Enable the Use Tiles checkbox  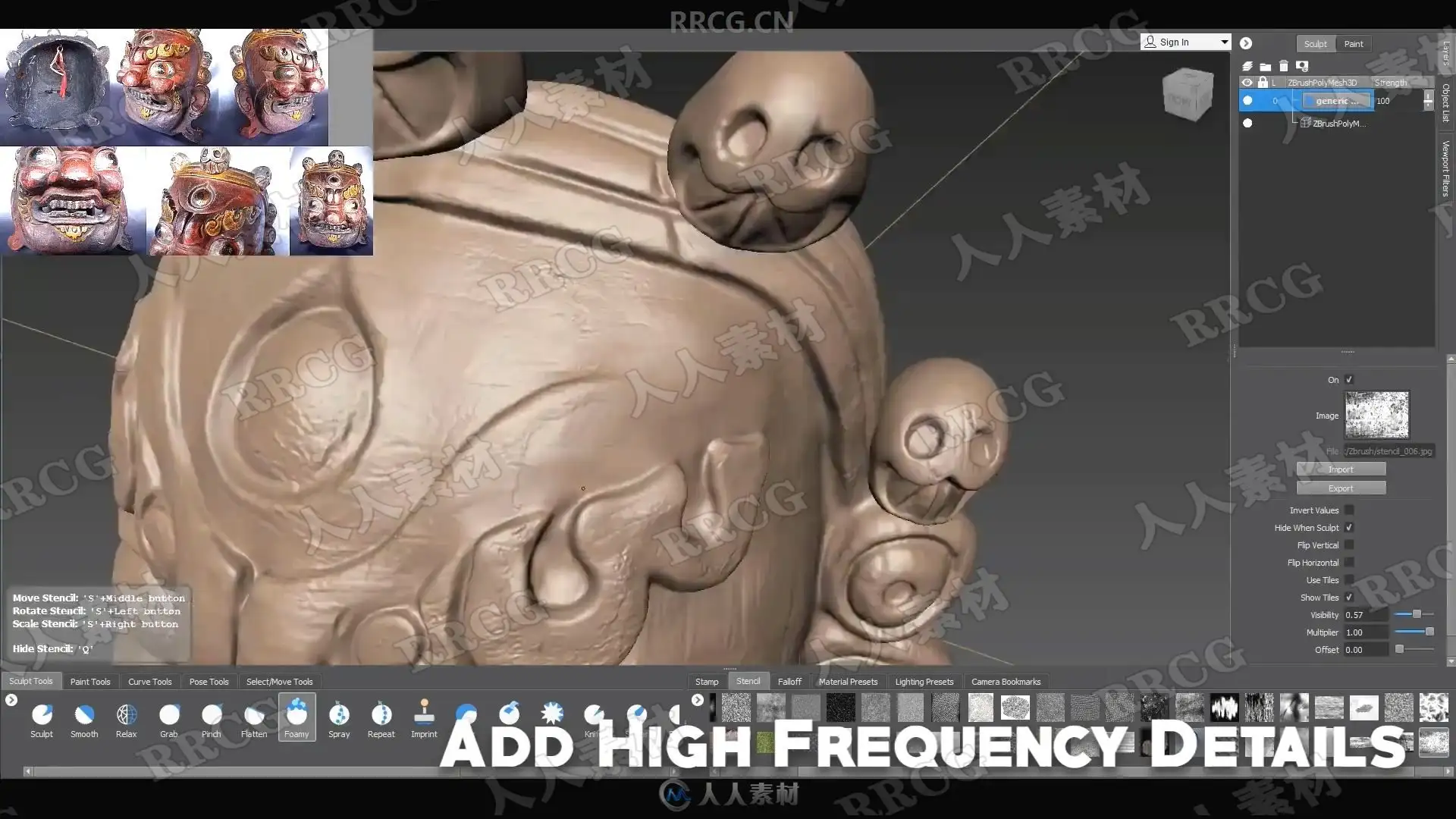coord(1349,580)
